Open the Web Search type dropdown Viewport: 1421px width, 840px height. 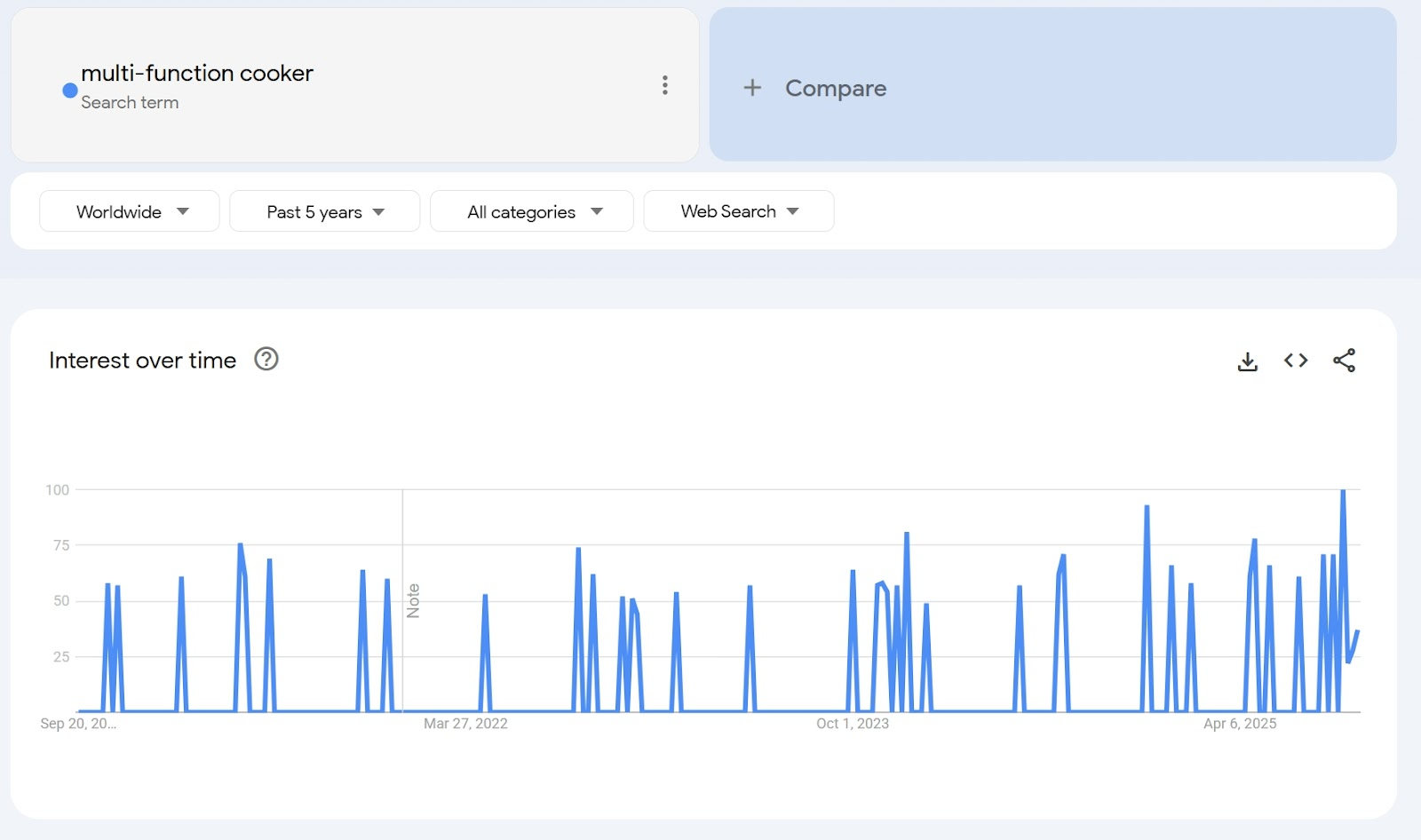point(738,211)
